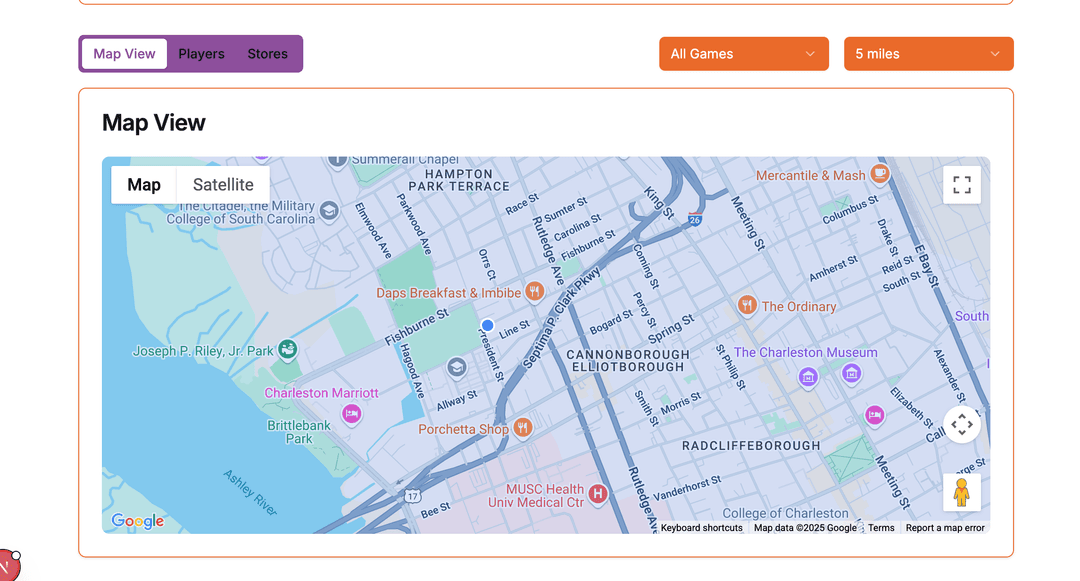
Task: Select Joseph P. Riley Jr. Park marker
Action: point(287,350)
